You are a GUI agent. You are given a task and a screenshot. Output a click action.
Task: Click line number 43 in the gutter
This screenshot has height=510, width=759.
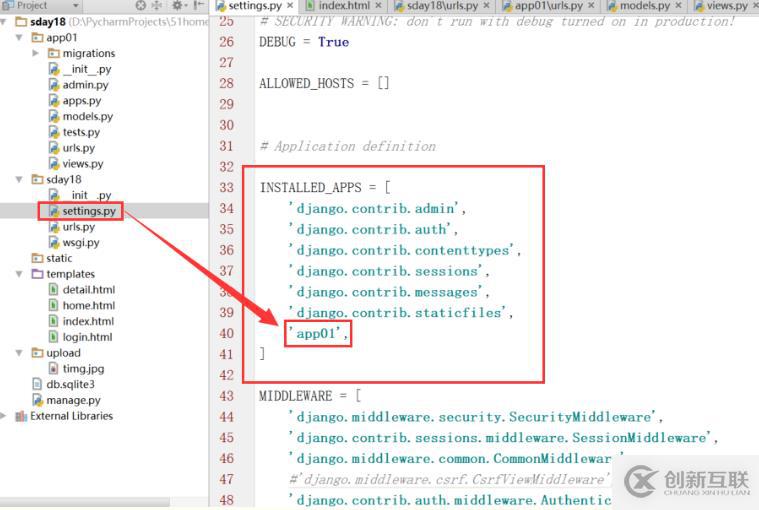[x=227, y=396]
